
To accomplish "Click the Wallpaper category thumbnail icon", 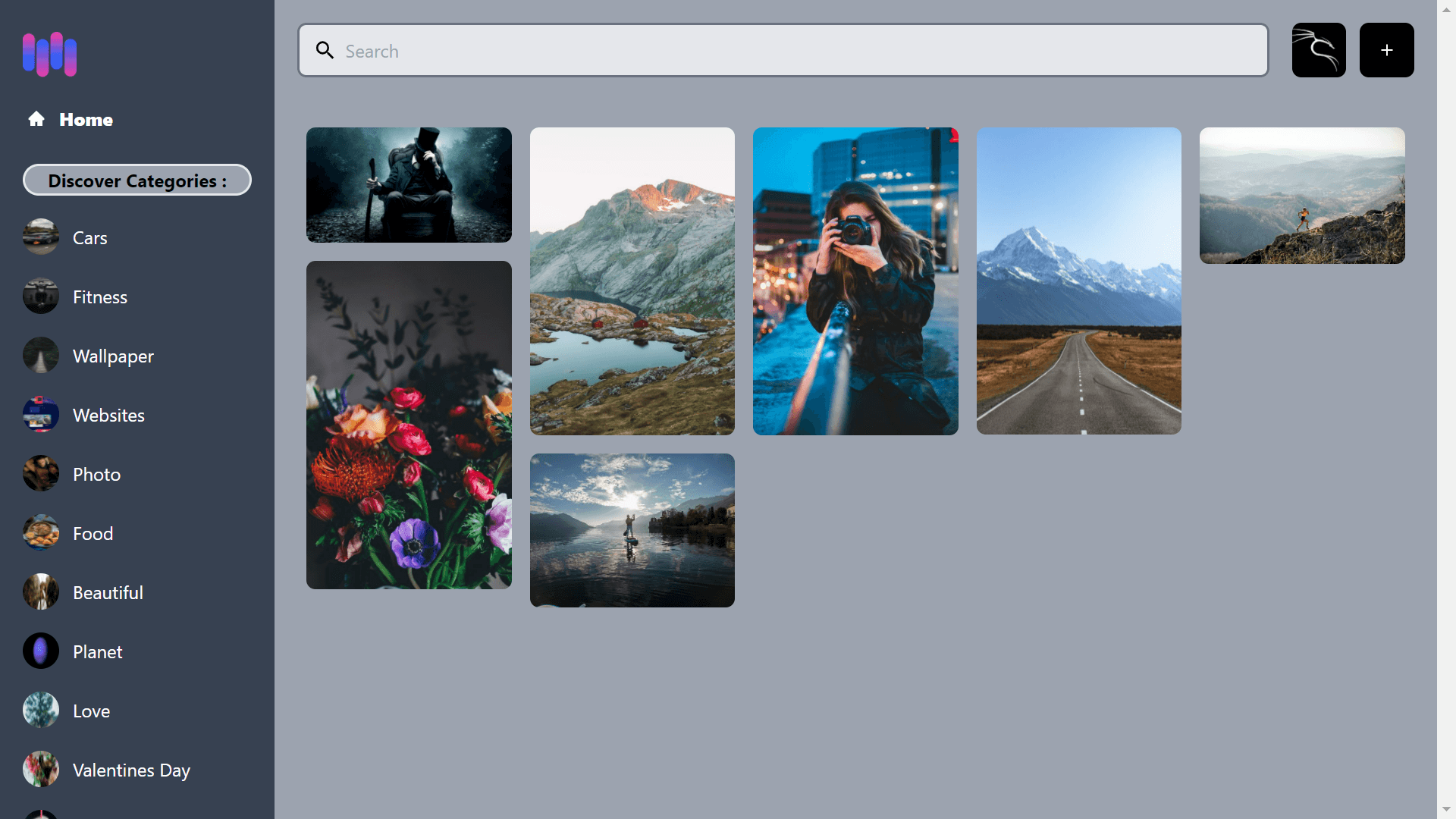I will [41, 355].
